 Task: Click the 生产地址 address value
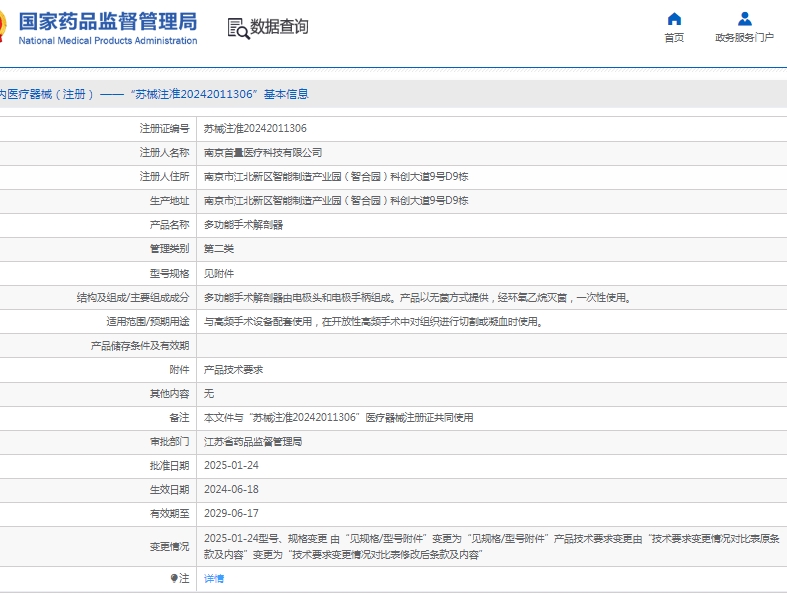tap(336, 201)
